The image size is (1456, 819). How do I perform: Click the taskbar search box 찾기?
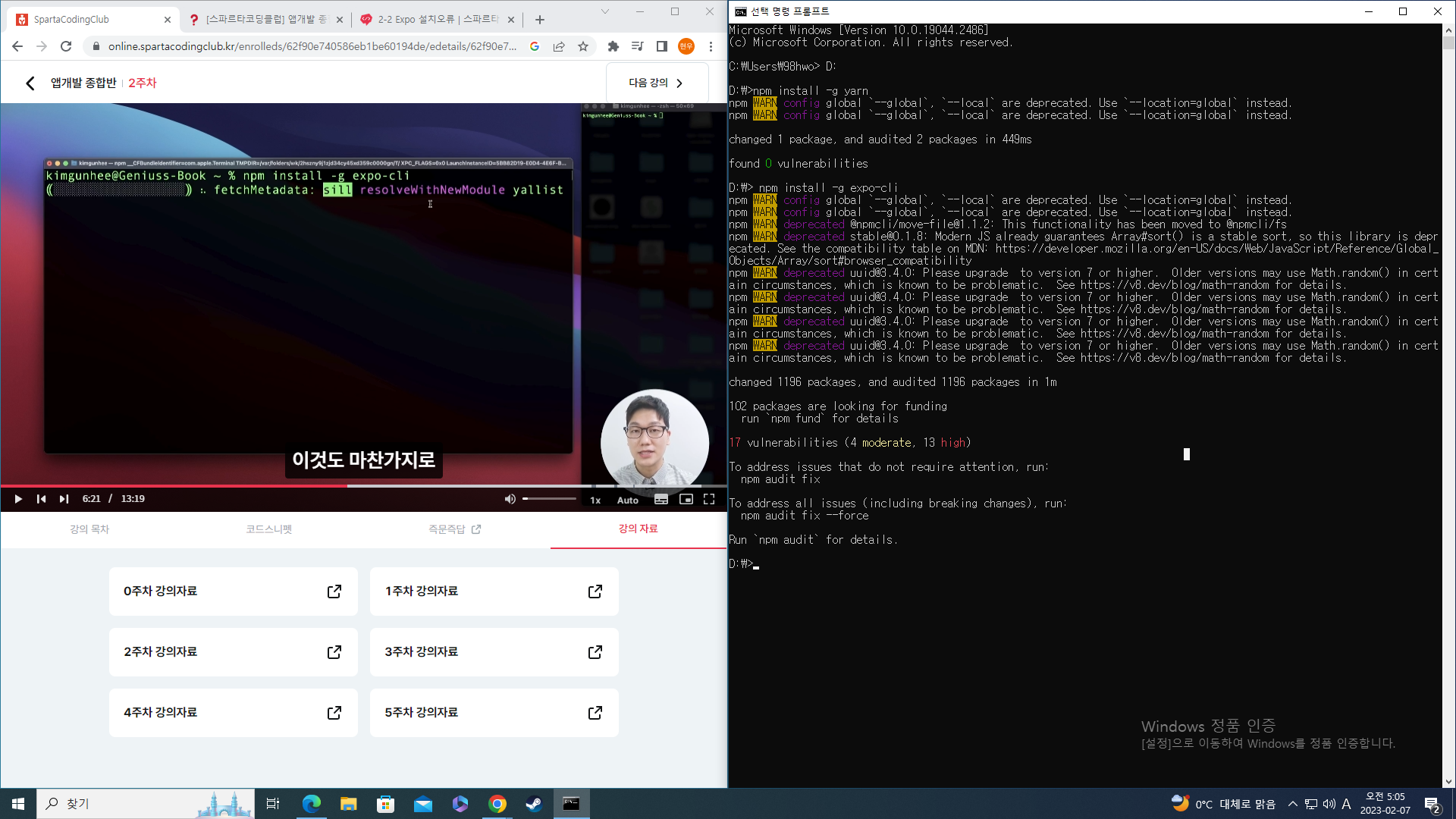[146, 804]
